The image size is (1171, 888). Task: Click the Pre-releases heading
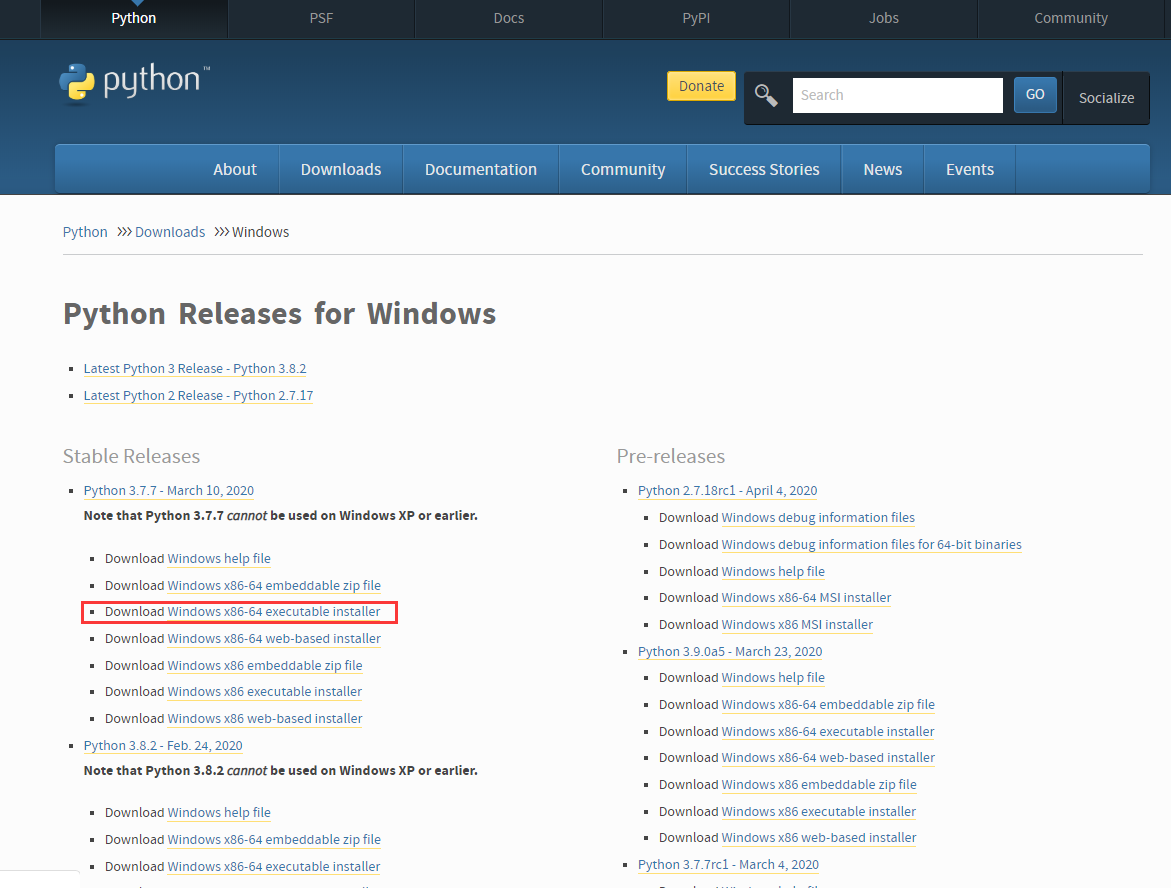click(671, 456)
